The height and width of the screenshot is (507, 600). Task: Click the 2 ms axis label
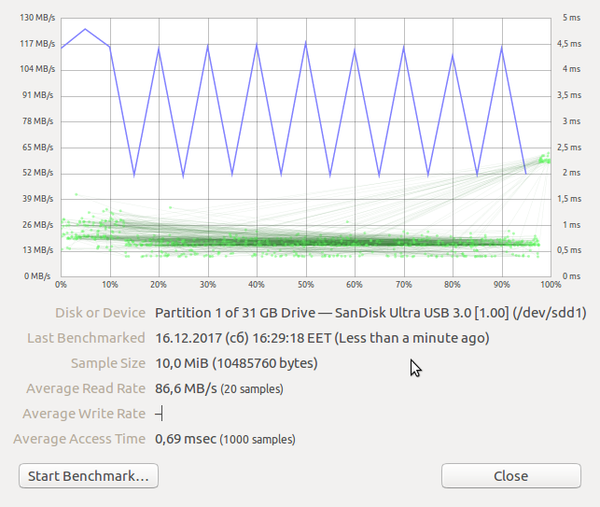pyautogui.click(x=571, y=173)
